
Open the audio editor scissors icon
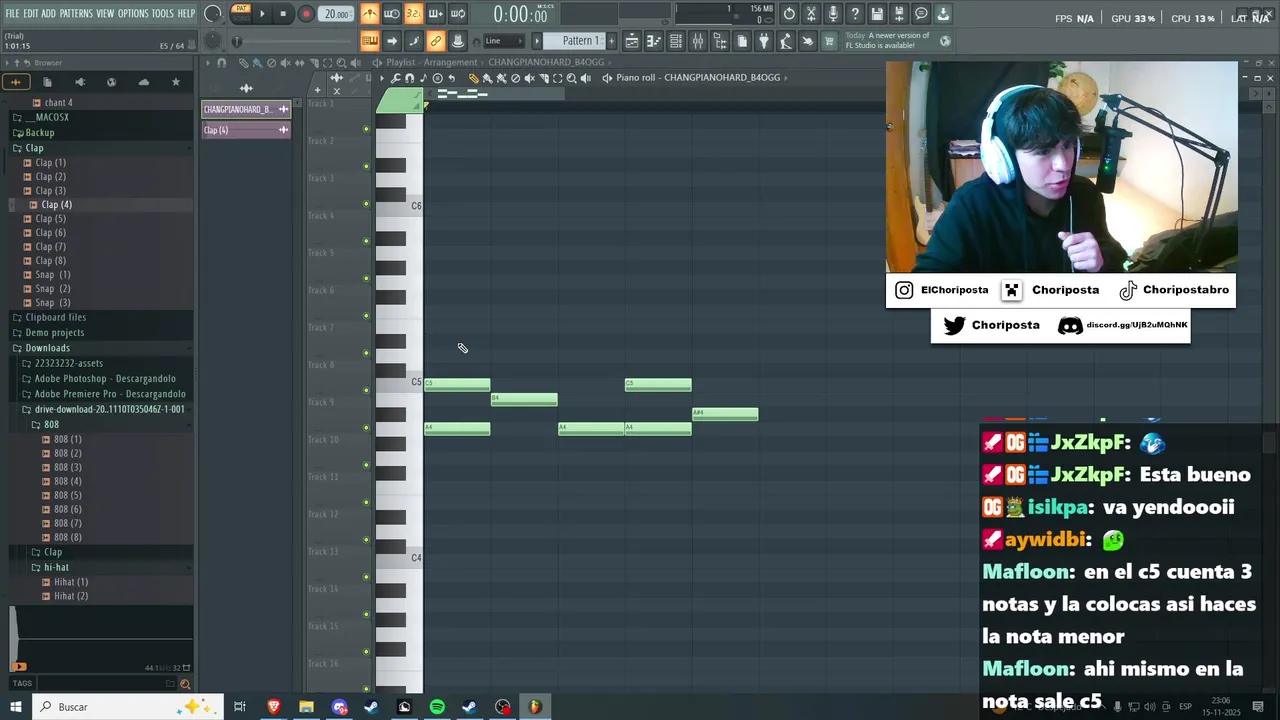811,14
